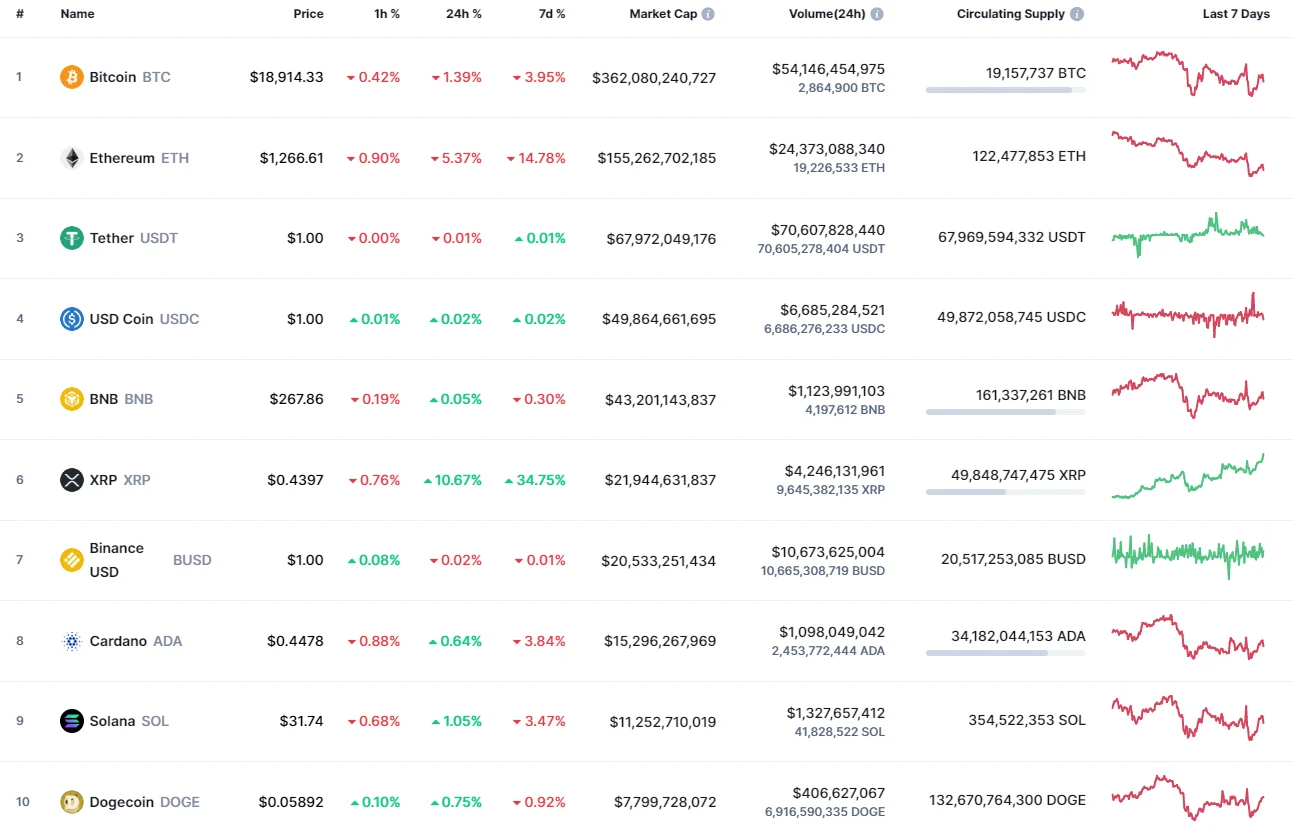Open Bitcoin by clicking its name
The image size is (1294, 829).
pyautogui.click(x=113, y=76)
